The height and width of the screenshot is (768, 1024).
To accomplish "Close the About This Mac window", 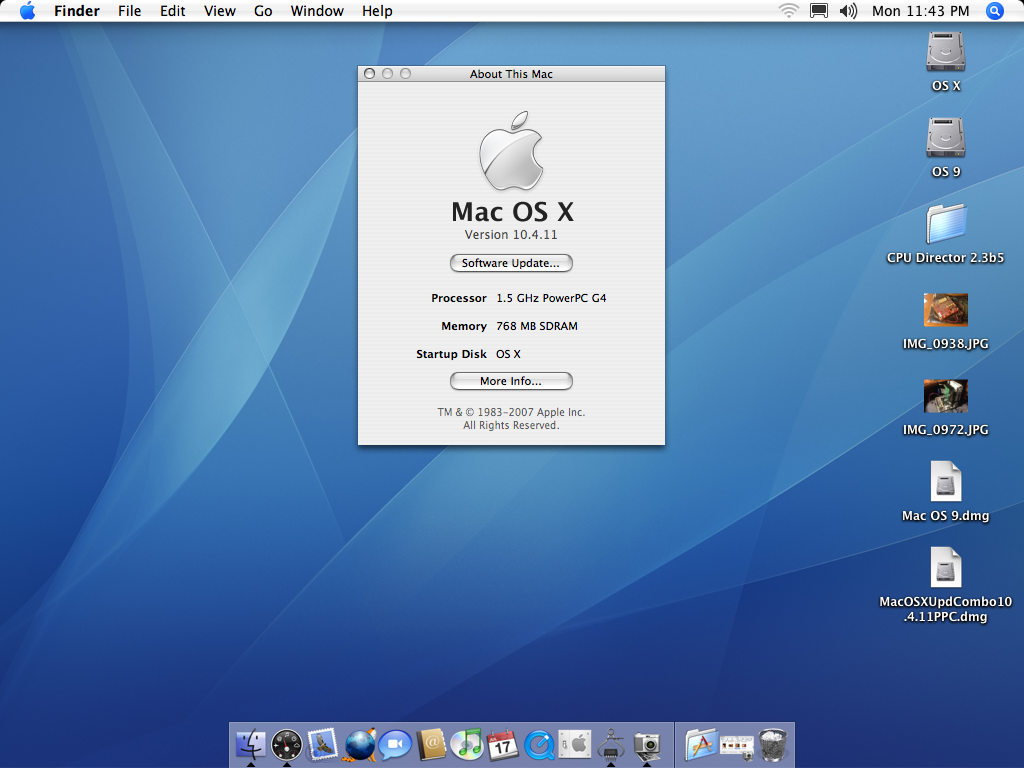I will [x=370, y=74].
